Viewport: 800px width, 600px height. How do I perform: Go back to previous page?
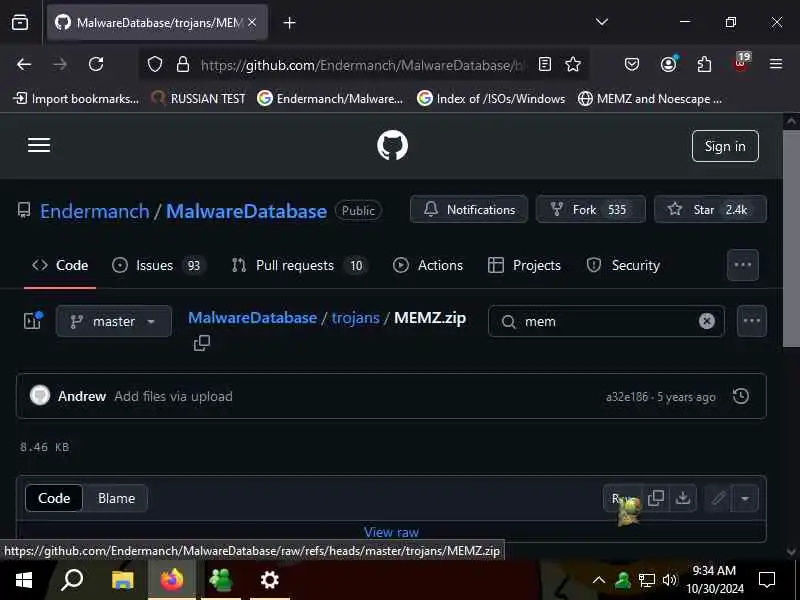(x=24, y=64)
